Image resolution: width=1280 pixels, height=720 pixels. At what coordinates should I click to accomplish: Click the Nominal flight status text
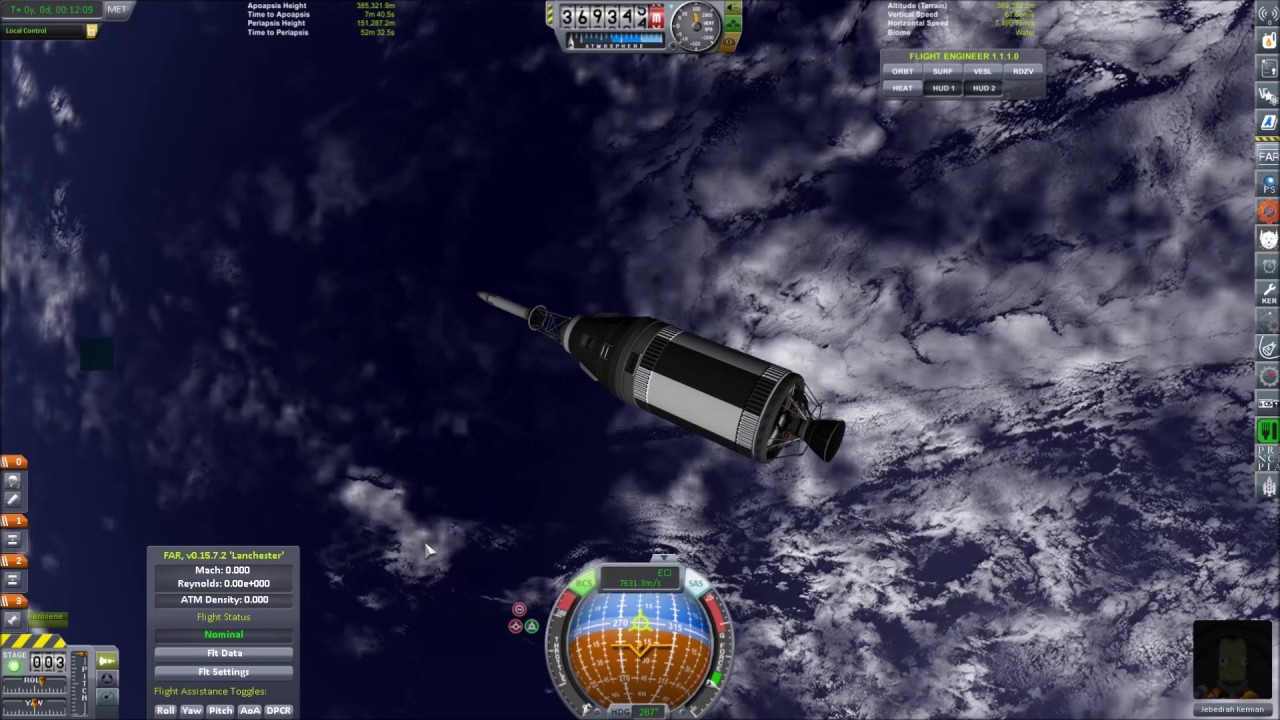click(x=224, y=634)
